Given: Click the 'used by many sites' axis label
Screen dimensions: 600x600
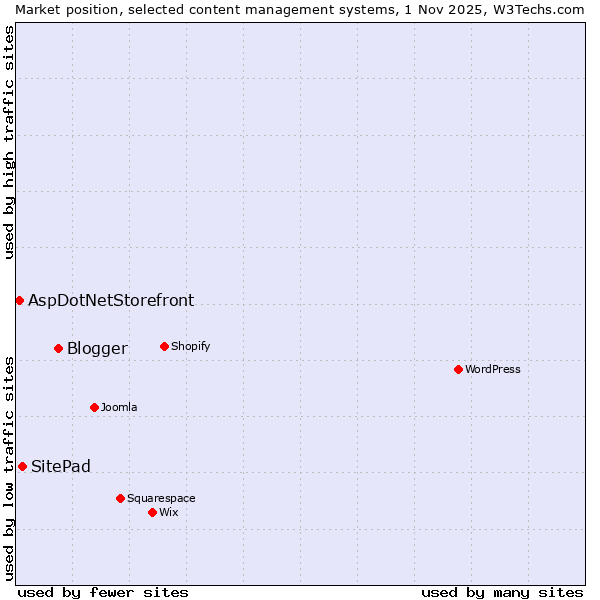Looking at the screenshot, I should (502, 592).
